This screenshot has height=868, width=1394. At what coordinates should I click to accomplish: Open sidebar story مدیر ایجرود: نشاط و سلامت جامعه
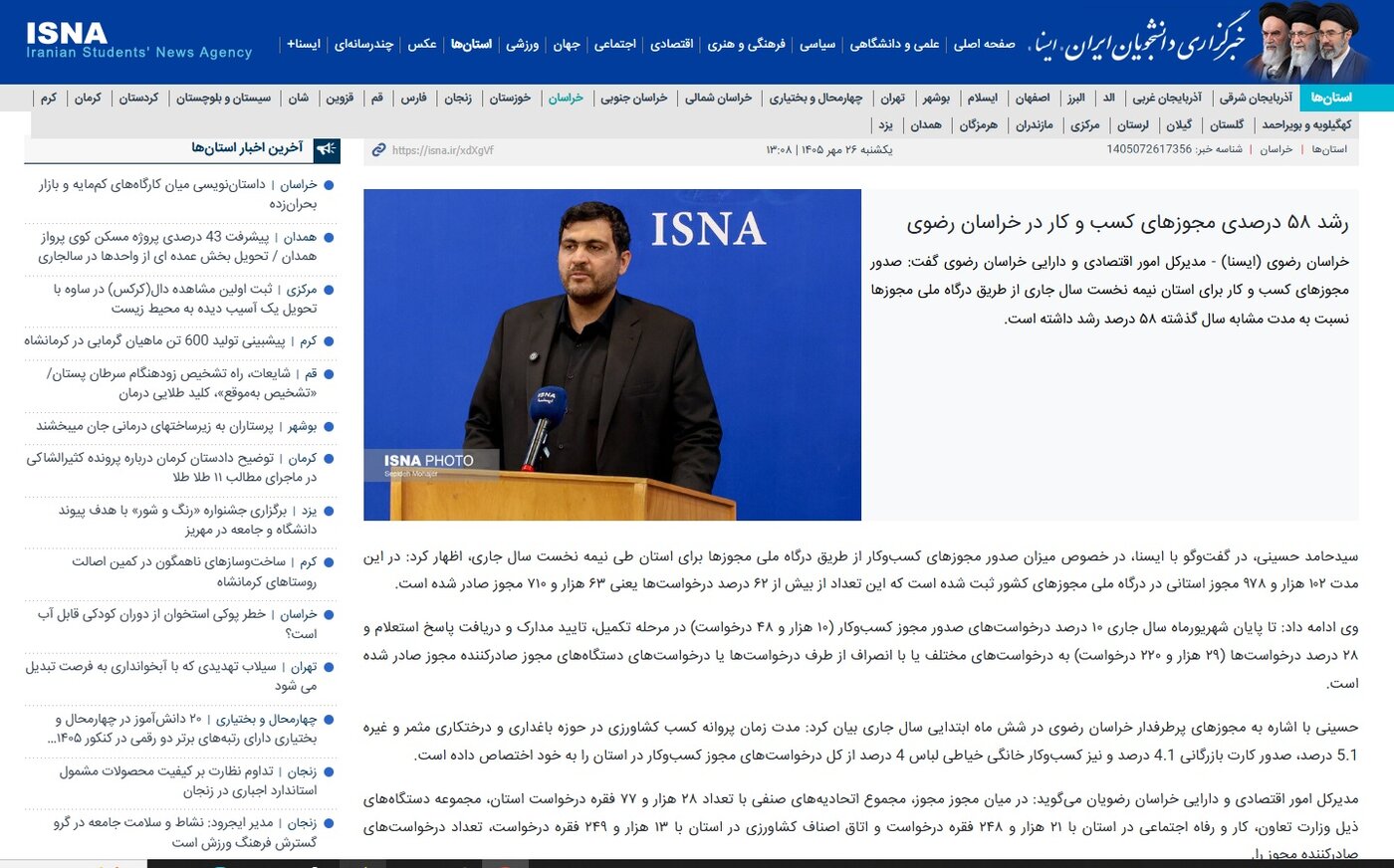(185, 832)
